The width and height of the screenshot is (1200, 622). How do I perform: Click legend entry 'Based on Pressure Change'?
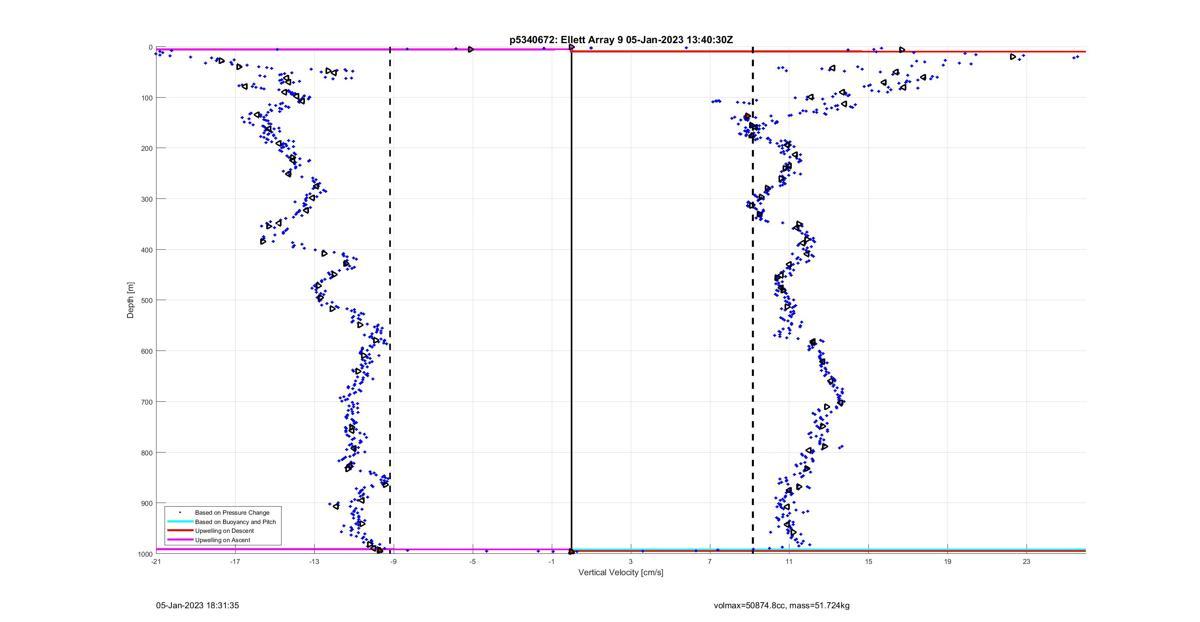232,513
